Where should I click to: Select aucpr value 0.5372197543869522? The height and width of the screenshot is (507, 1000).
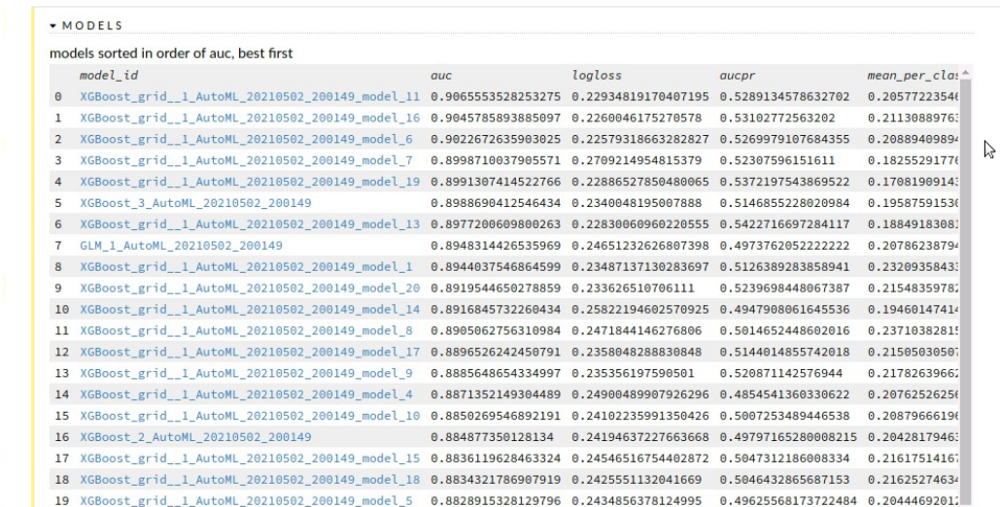(x=784, y=182)
